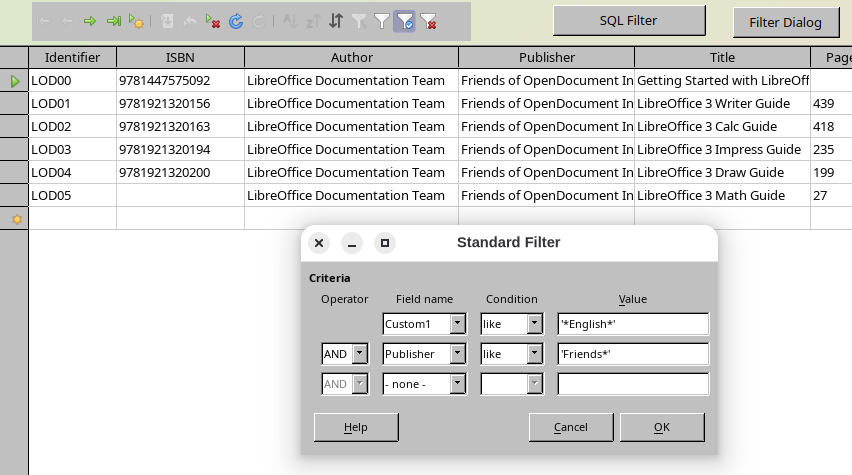Open the enabled AND operator dropdown
852x475 pixels.
tap(360, 354)
